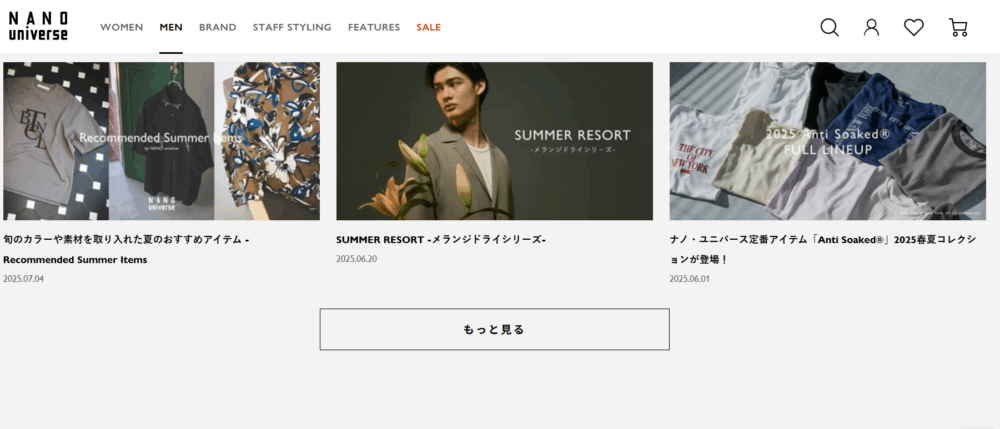This screenshot has height=429, width=1000.
Task: Click the 2025.06.20 article date
Action: [x=357, y=259]
